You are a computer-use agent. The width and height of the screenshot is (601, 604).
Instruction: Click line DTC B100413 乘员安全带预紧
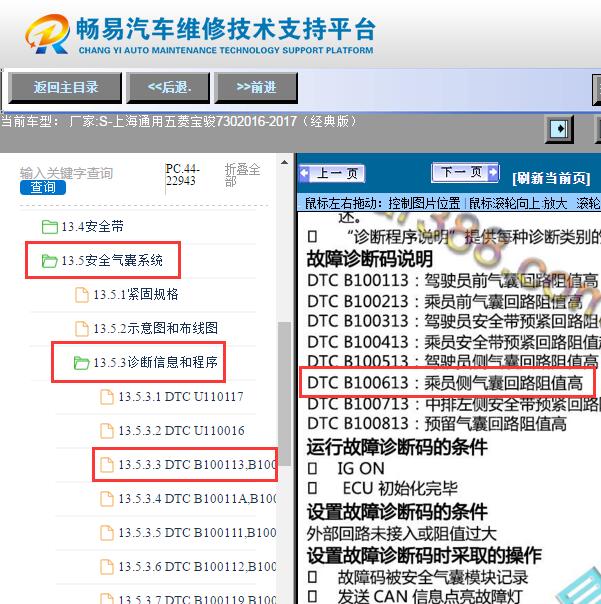click(453, 342)
